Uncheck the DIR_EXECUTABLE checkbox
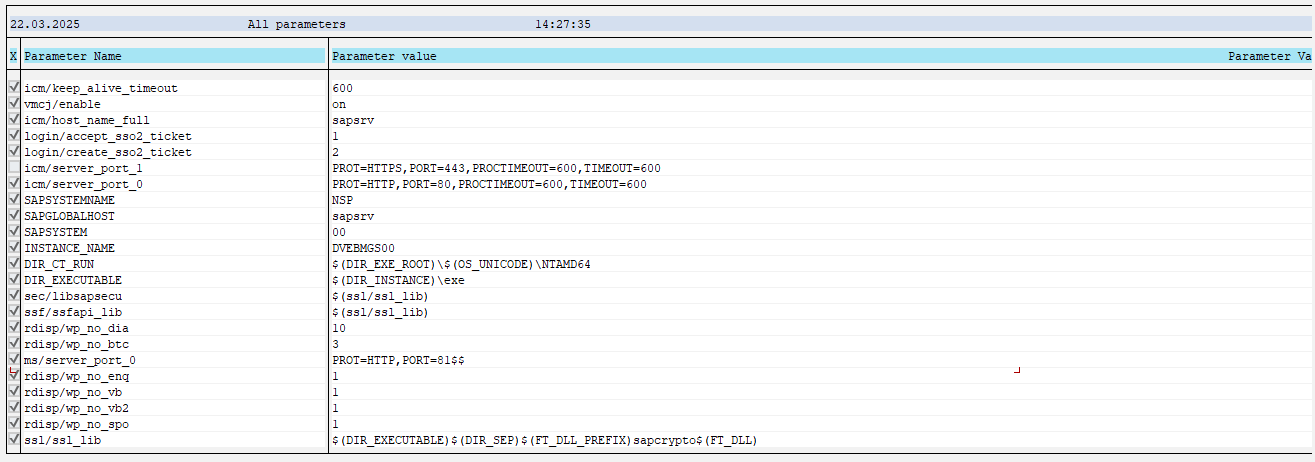This screenshot has height=462, width=1315. pos(14,280)
